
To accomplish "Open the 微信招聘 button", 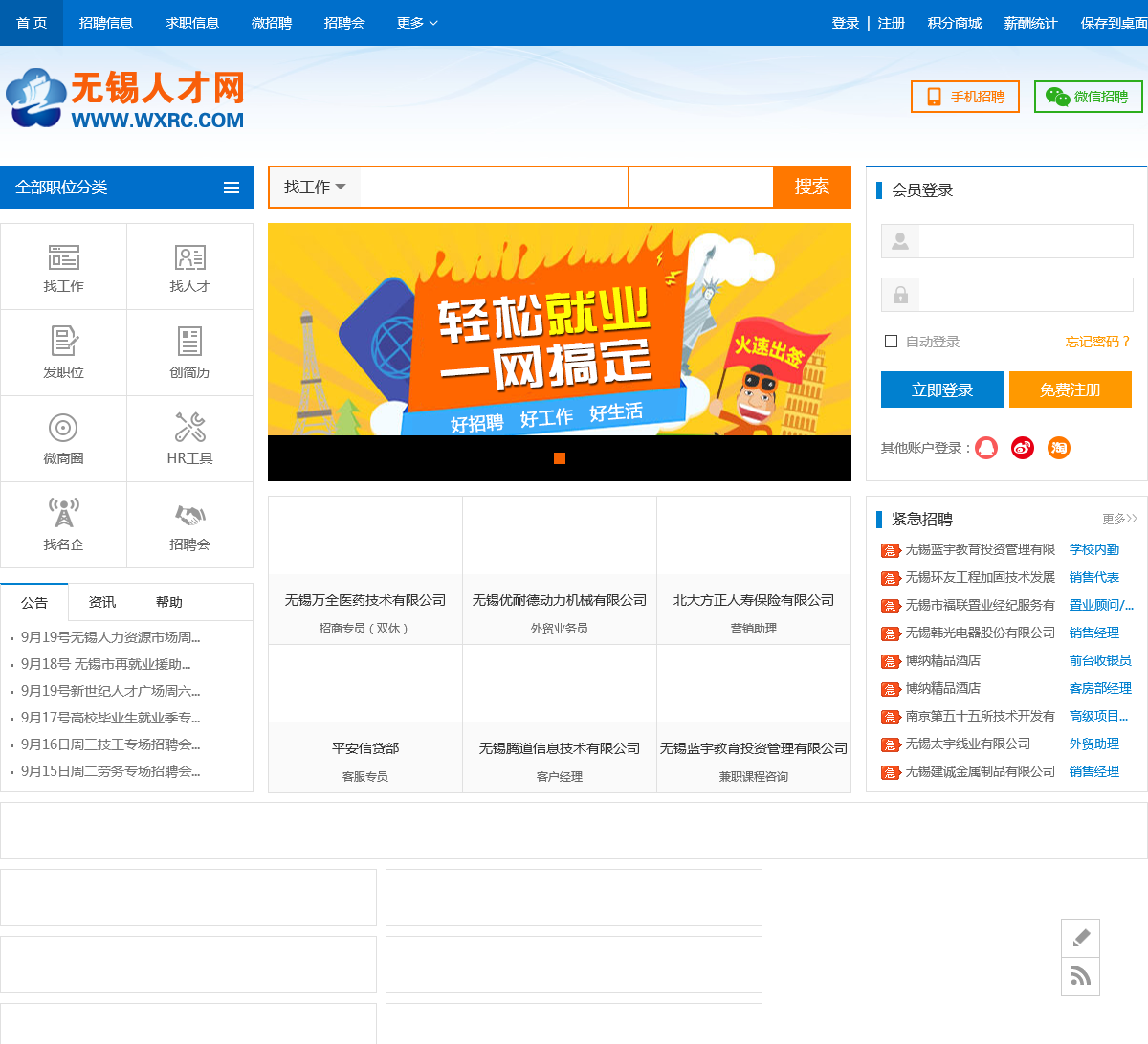I will click(x=1089, y=97).
